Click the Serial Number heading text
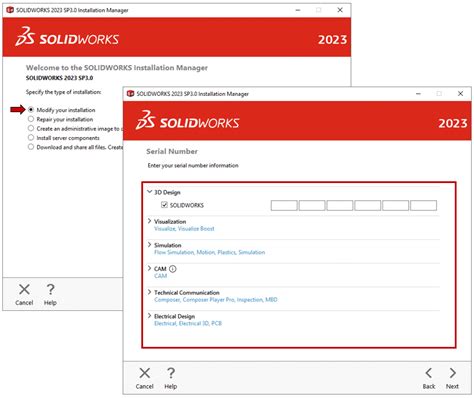474x398 pixels. point(172,151)
